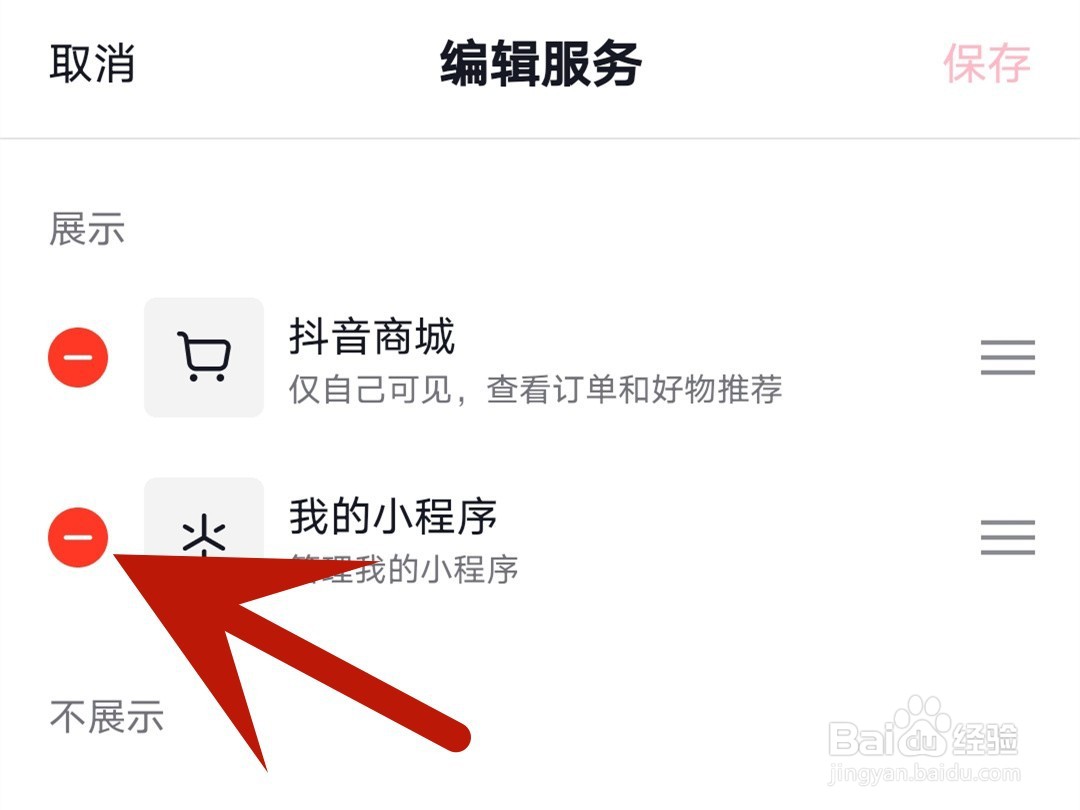Remove 抖音商城 with its red minus button
1080x810 pixels.
pos(78,357)
